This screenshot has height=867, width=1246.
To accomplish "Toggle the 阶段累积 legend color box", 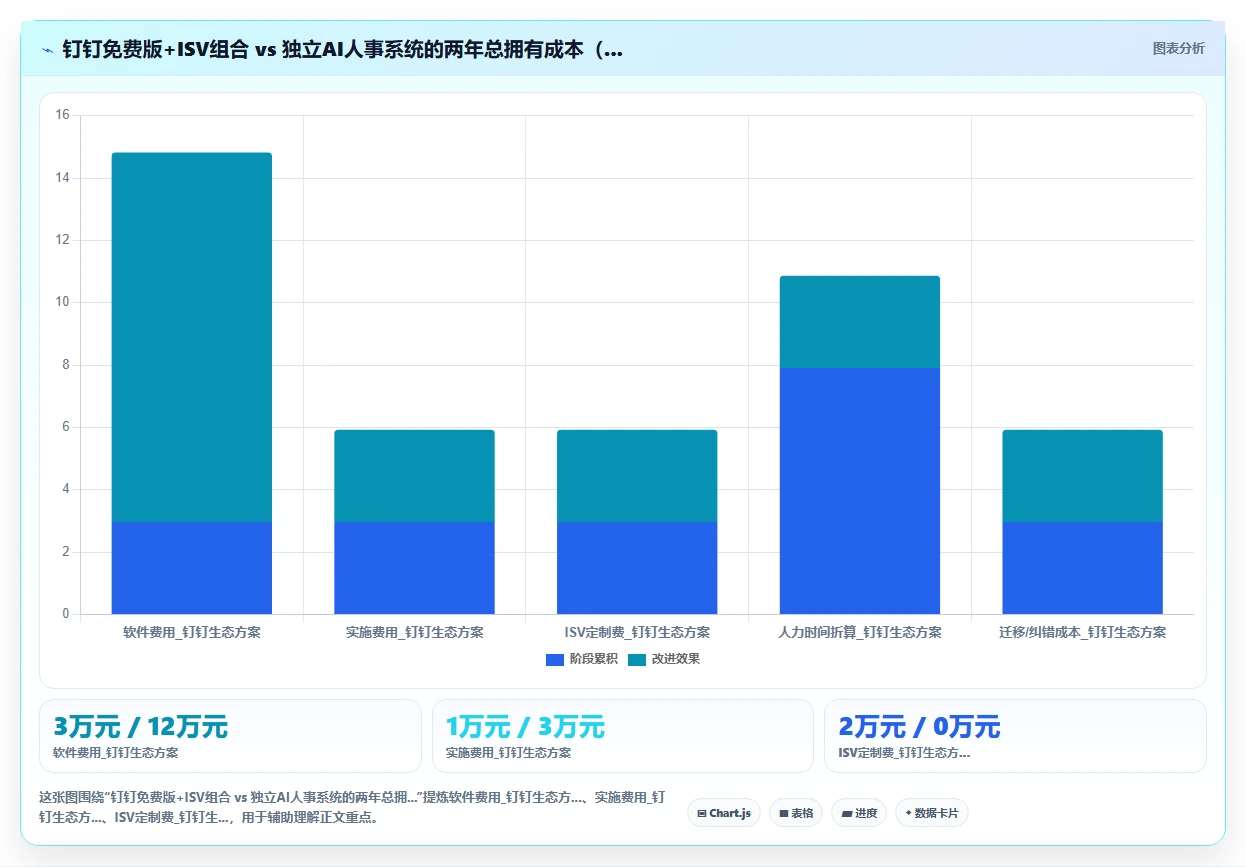I will (x=555, y=659).
